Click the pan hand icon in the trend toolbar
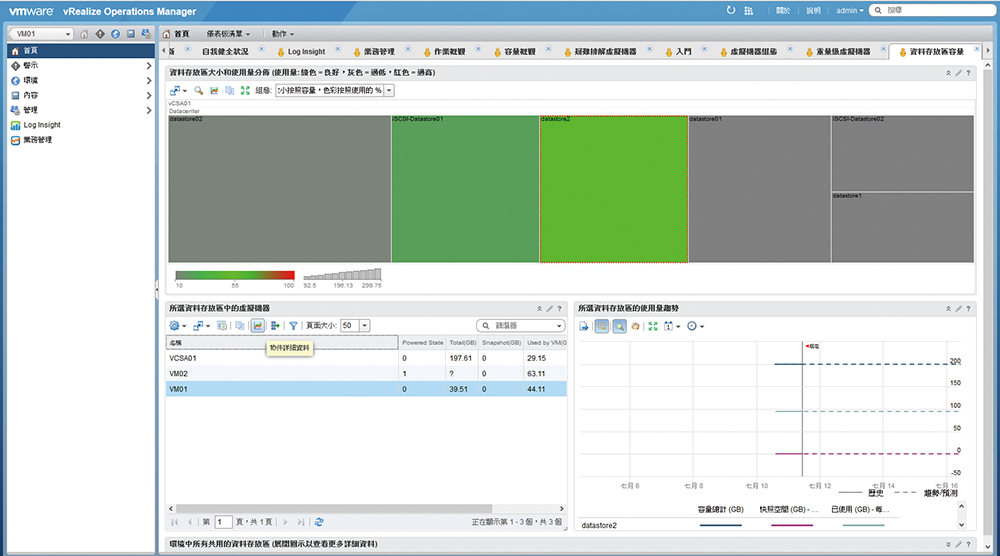This screenshot has width=1000, height=556. pos(635,326)
